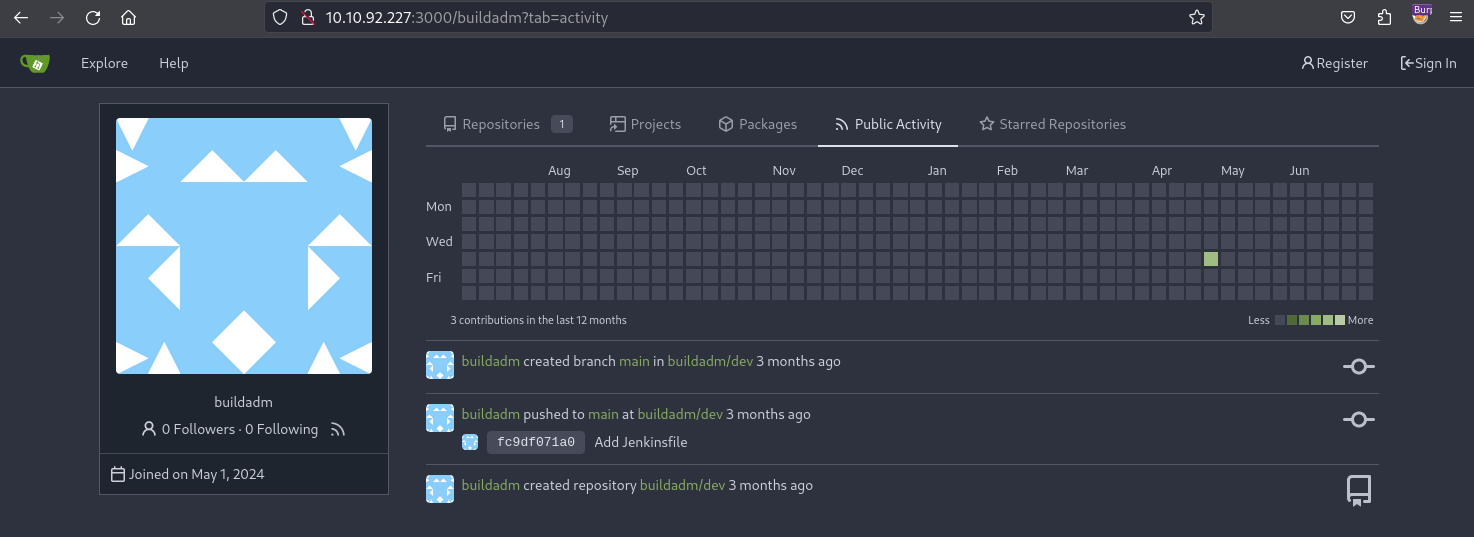Viewport: 1474px width, 537px height.
Task: Open the 'main' branch link in created branch row
Action: point(634,361)
